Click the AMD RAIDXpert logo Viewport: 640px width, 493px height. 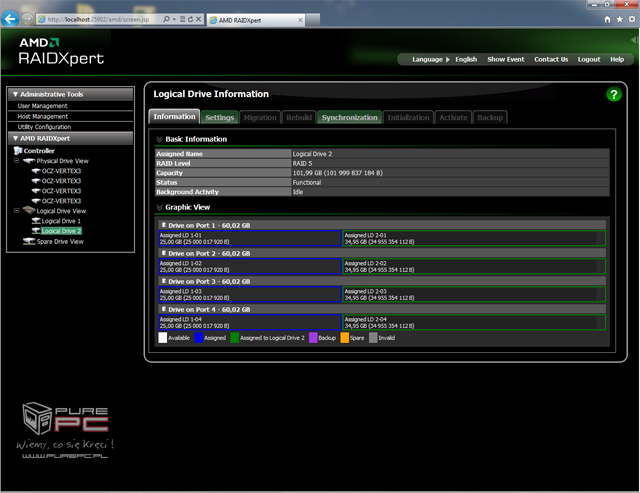point(61,51)
